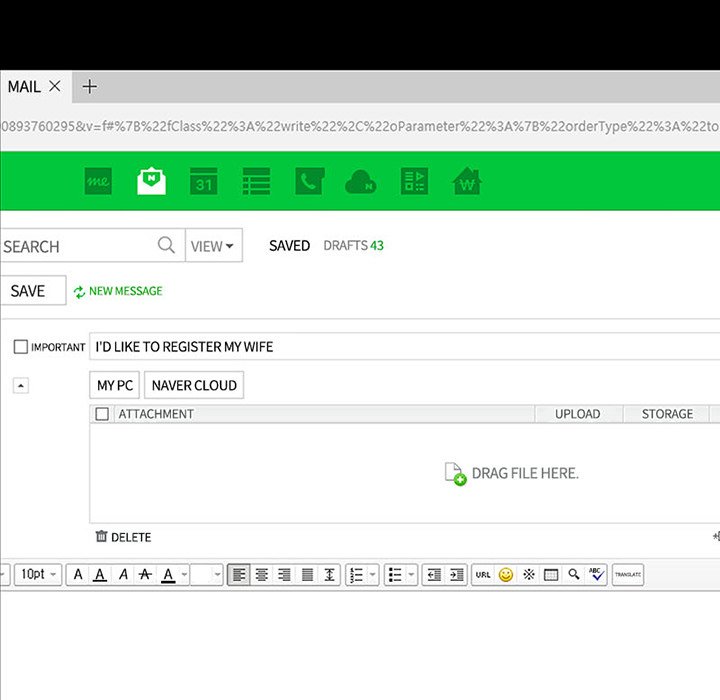720x700 pixels.
Task: Toggle bold text formatting
Action: (79, 575)
